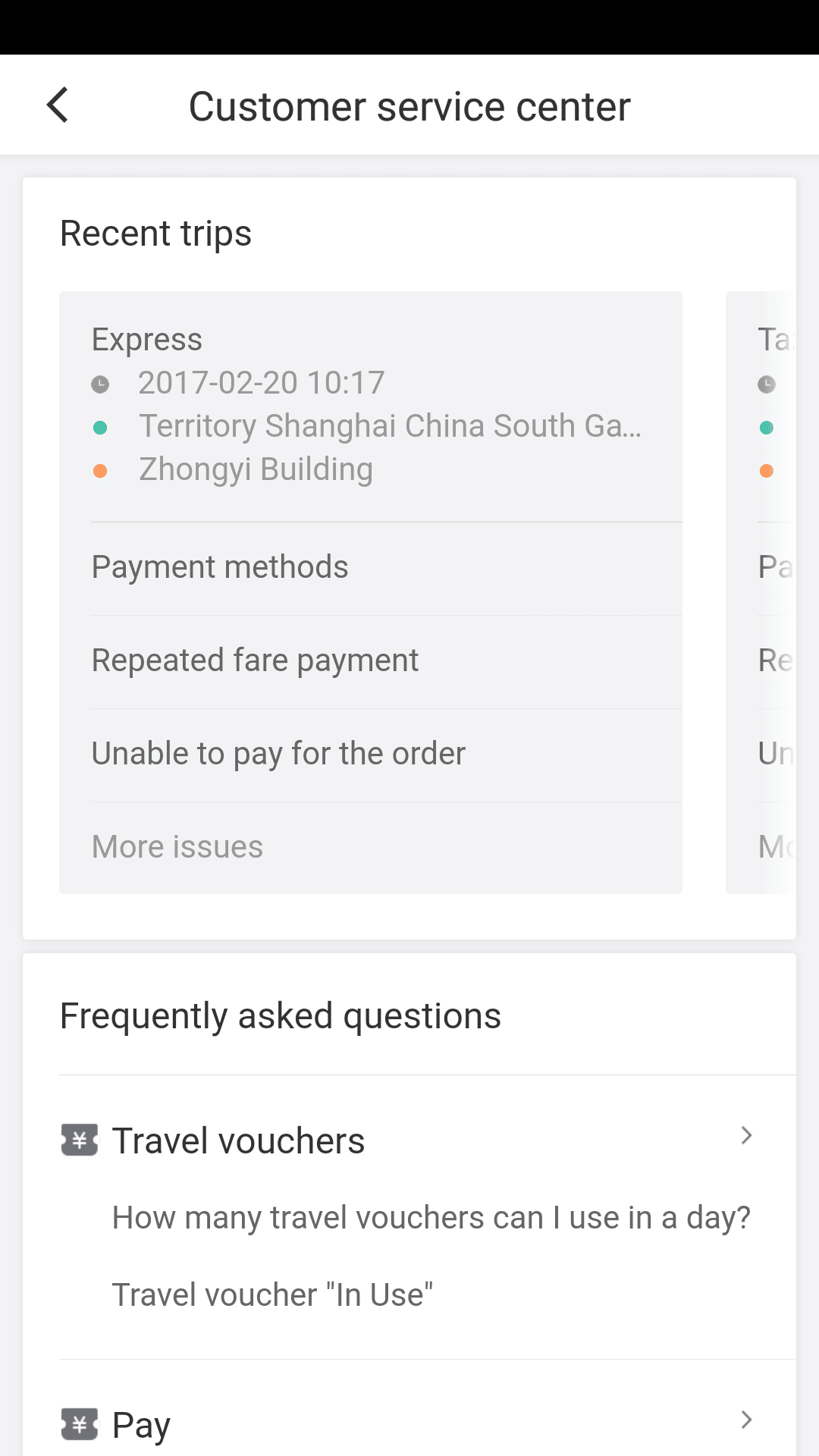This screenshot has height=1456, width=819.
Task: Open Travel voucher "In Use" question
Action: [x=273, y=1295]
